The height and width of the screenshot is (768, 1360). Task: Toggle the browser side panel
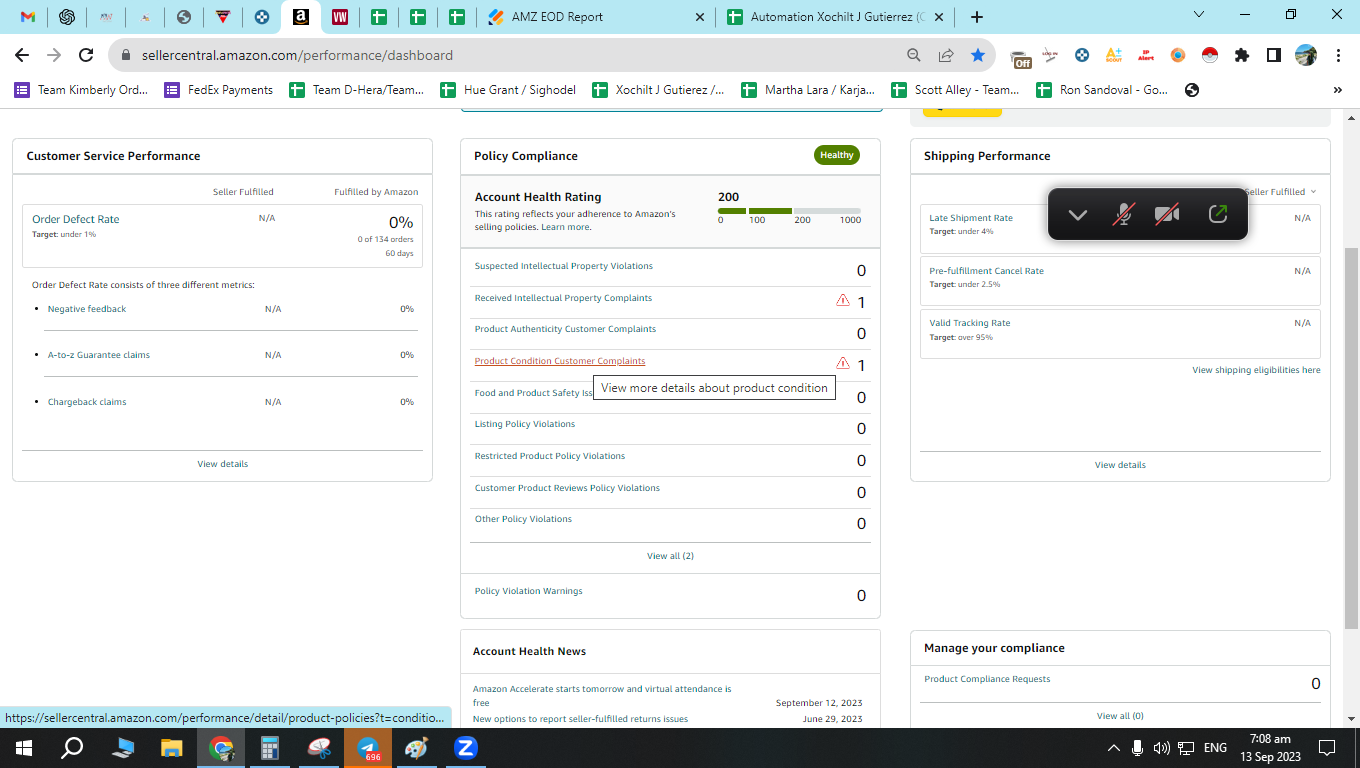pyautogui.click(x=1274, y=55)
